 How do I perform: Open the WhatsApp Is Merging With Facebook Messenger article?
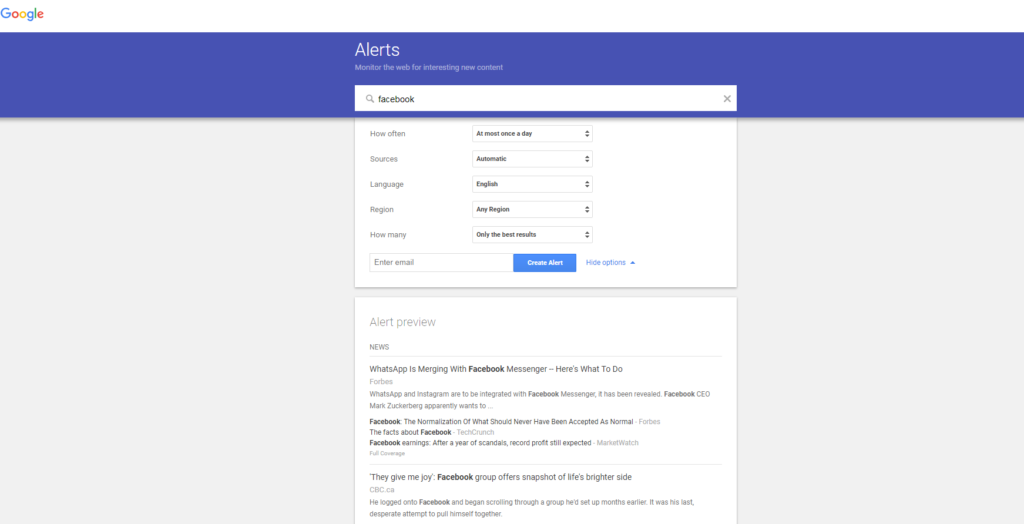tap(496, 369)
